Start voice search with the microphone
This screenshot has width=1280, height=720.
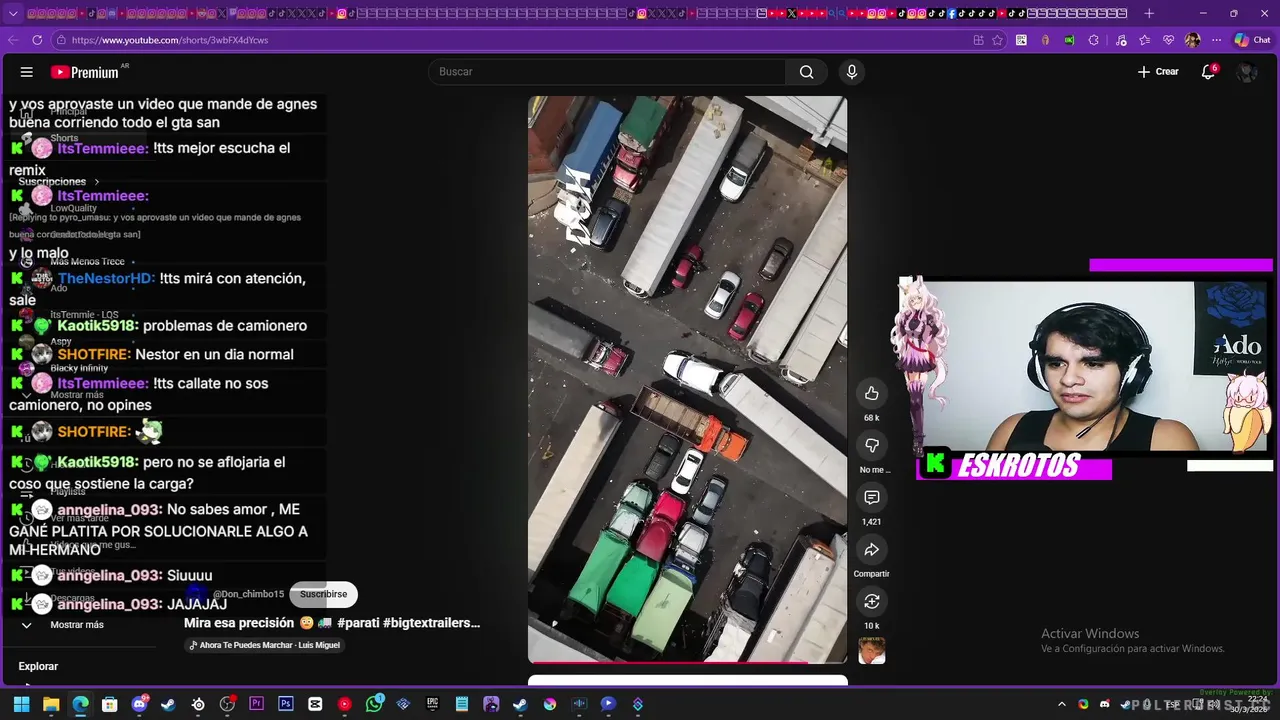[x=852, y=72]
